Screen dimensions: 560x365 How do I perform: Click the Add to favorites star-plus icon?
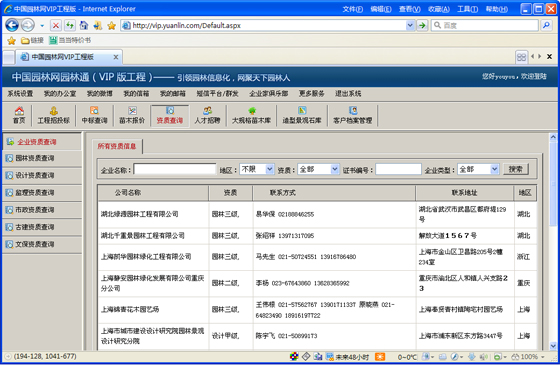coord(98,25)
